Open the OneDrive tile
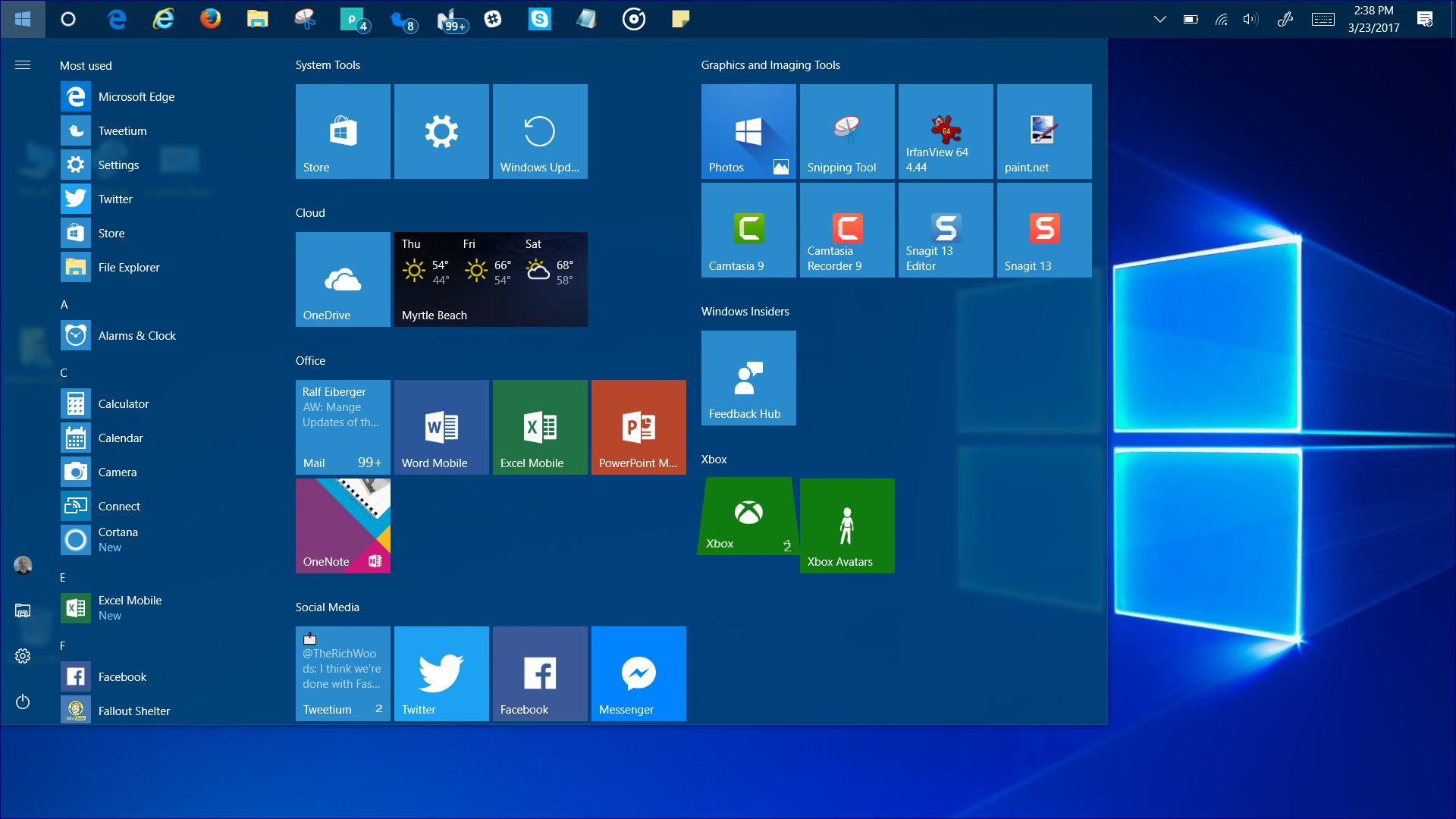 point(343,279)
